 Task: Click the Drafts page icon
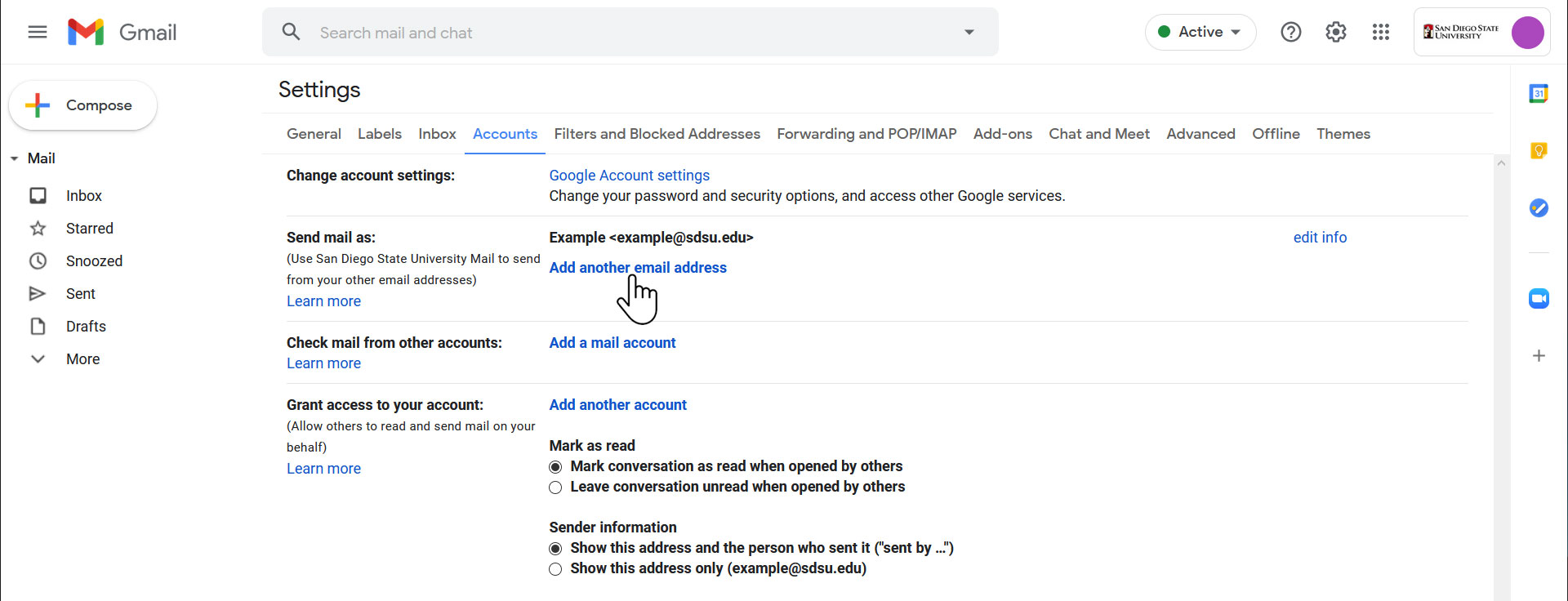point(38,327)
